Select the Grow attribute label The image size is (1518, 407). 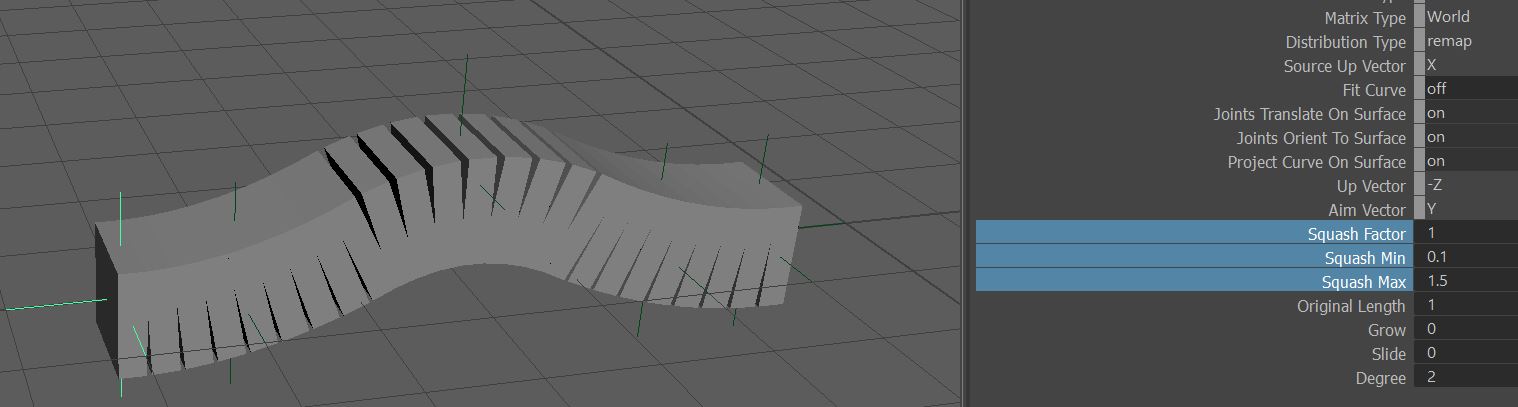[1387, 330]
